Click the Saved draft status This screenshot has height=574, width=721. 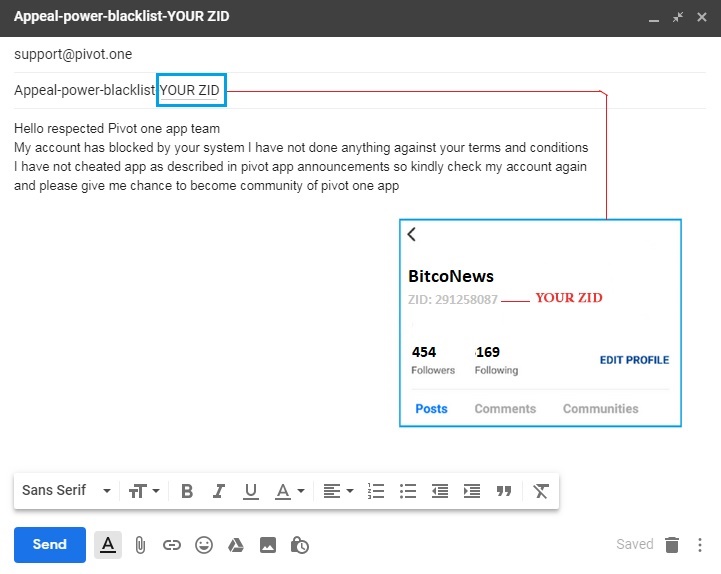[x=635, y=544]
